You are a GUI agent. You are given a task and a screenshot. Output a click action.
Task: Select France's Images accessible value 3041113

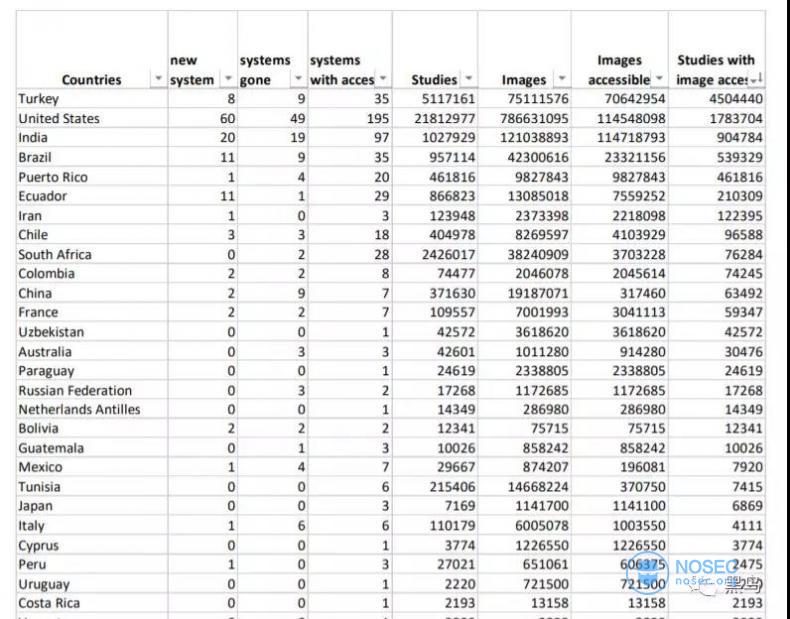click(620, 312)
